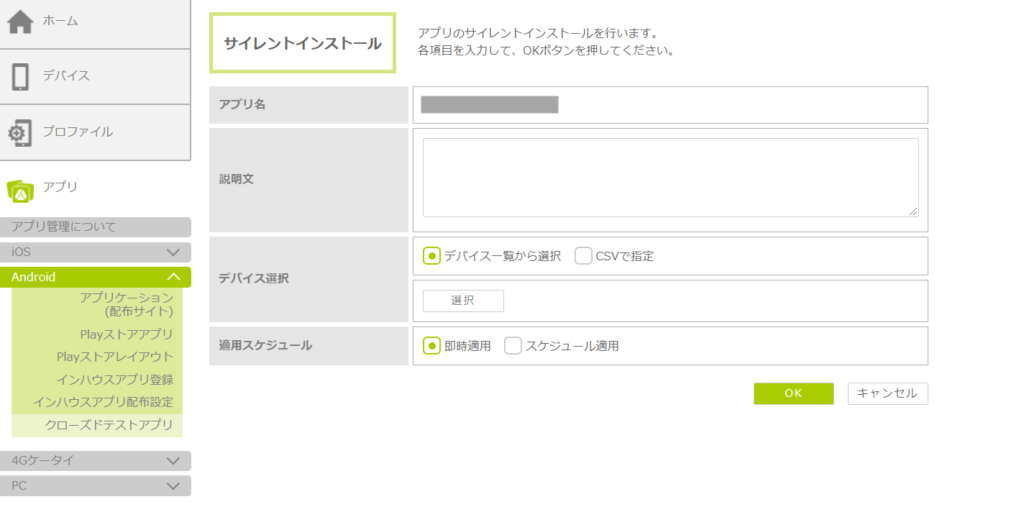The height and width of the screenshot is (507, 1024).
Task: Choose the スケジュール適用 option
Action: tap(514, 346)
